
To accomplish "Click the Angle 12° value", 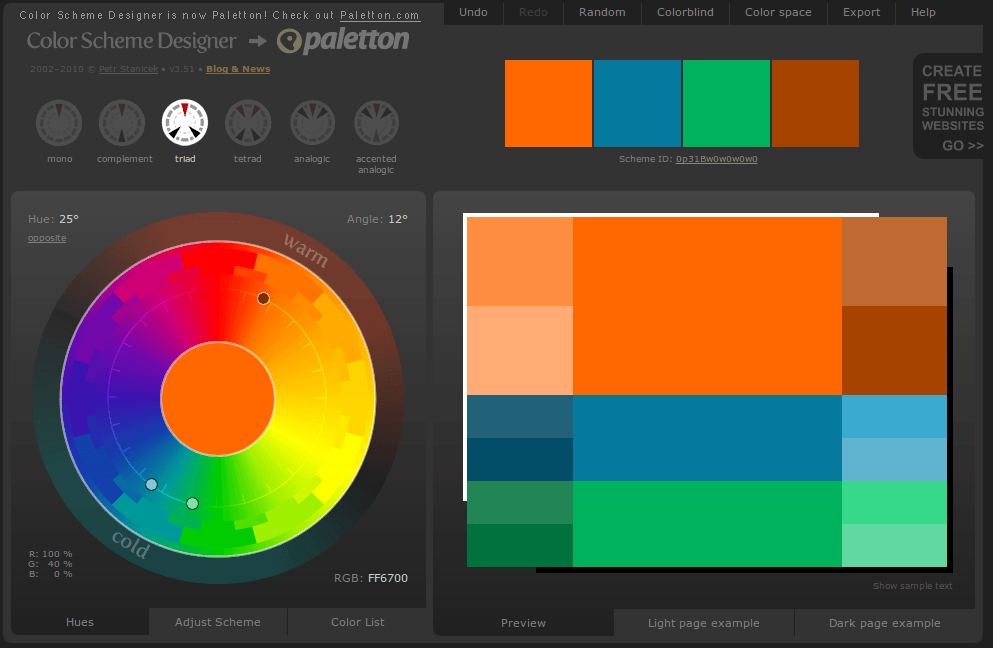I will coord(398,219).
